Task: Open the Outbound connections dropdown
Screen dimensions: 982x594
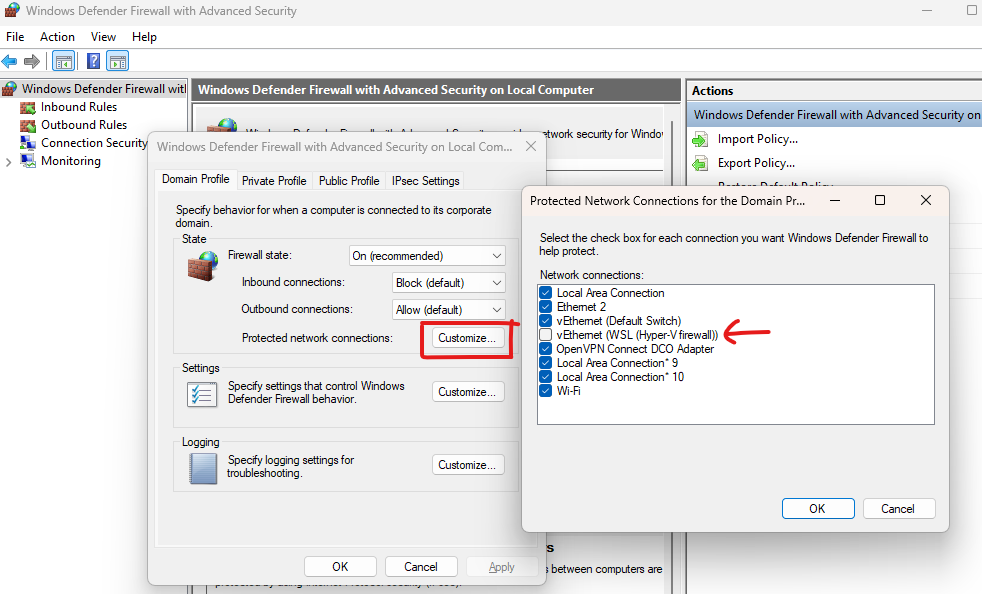Action: coord(448,310)
